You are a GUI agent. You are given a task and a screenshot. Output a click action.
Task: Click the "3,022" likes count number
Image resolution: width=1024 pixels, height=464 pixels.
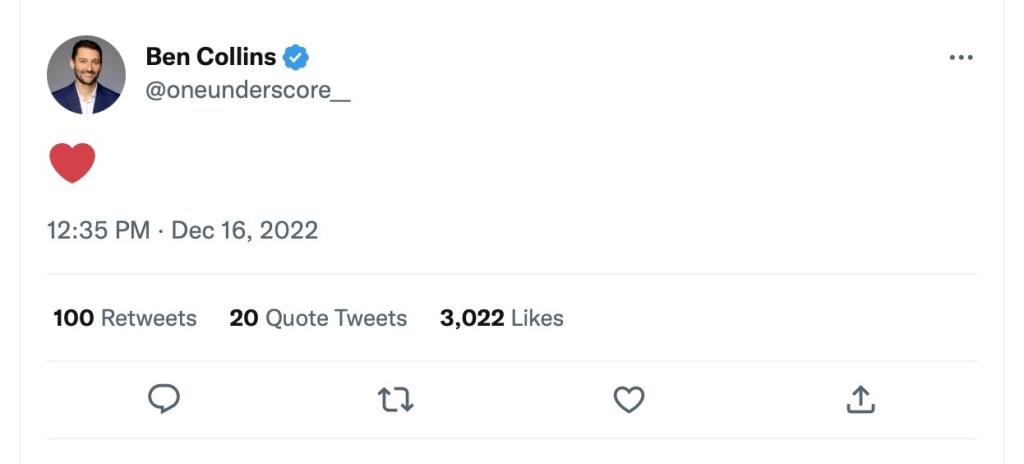tap(471, 318)
